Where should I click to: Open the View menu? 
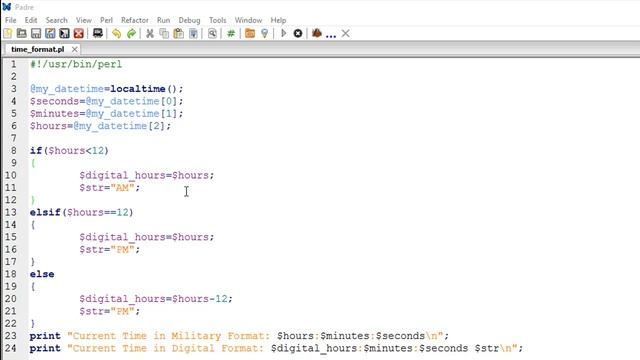point(84,20)
